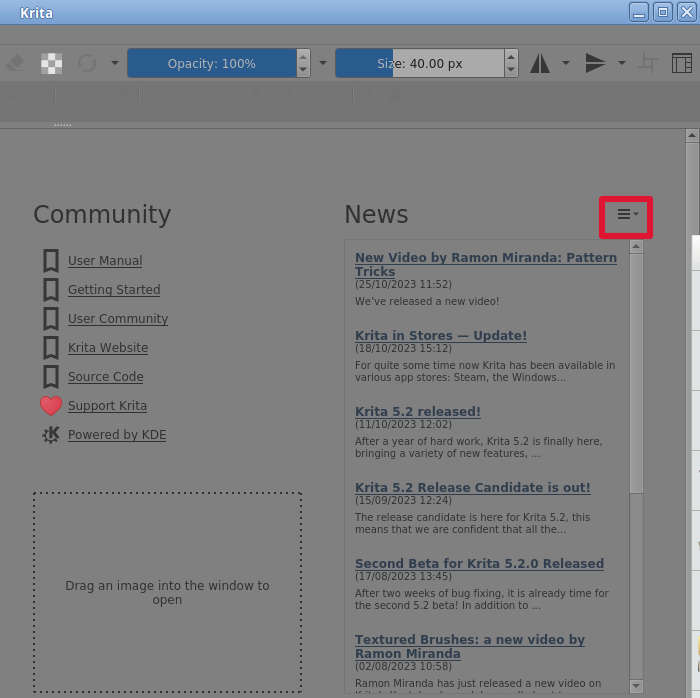Open 'Second Beta for Krita 5.2.0 Released' news
The image size is (700, 698).
click(479, 564)
